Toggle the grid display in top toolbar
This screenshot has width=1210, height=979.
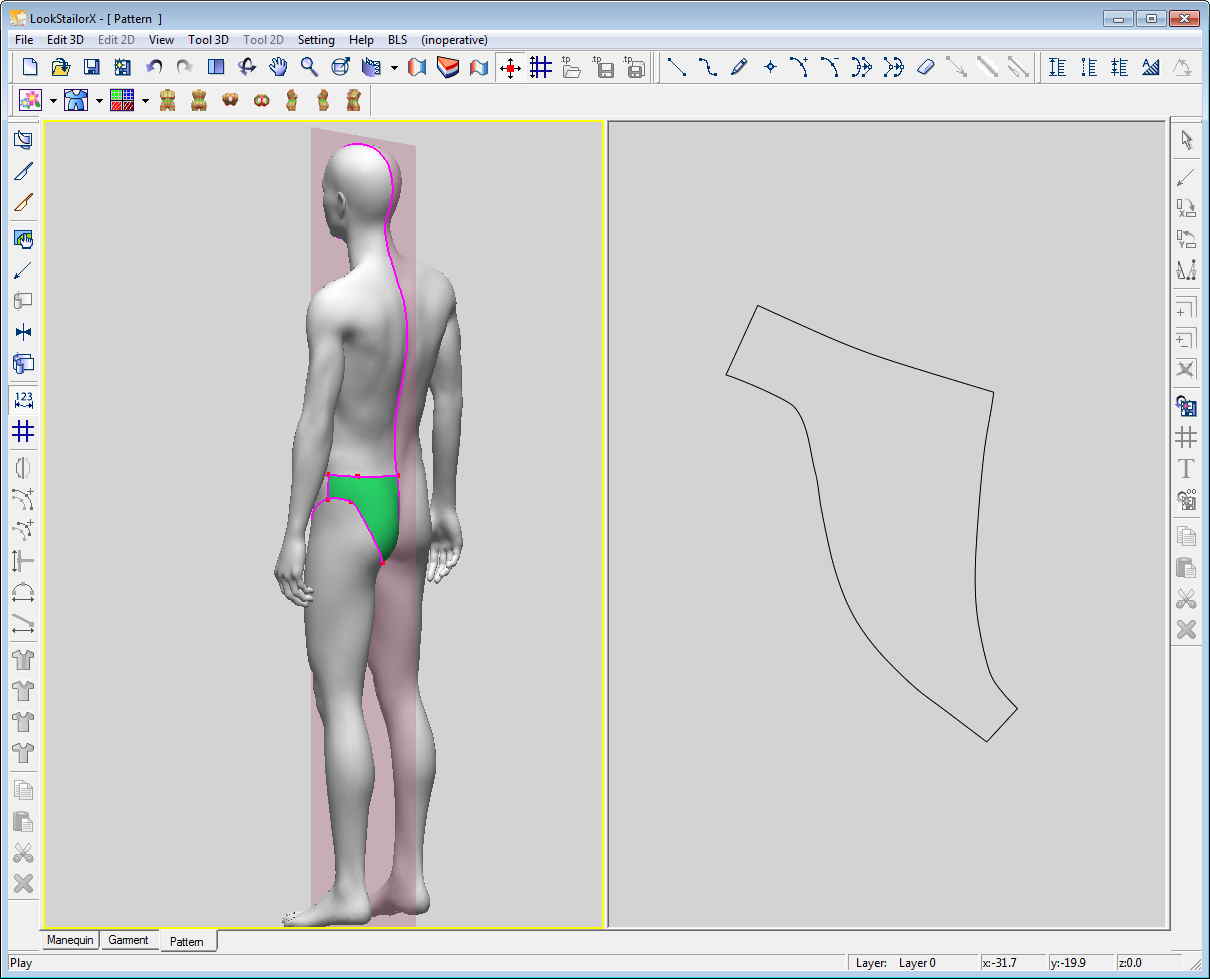click(541, 67)
